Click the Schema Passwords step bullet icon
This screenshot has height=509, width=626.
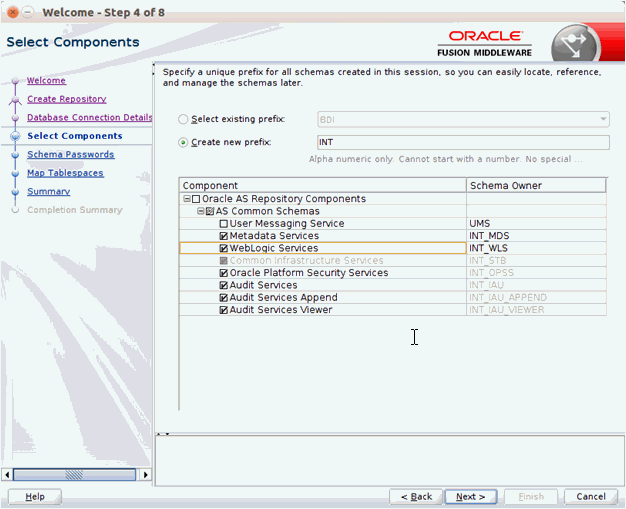(x=15, y=155)
